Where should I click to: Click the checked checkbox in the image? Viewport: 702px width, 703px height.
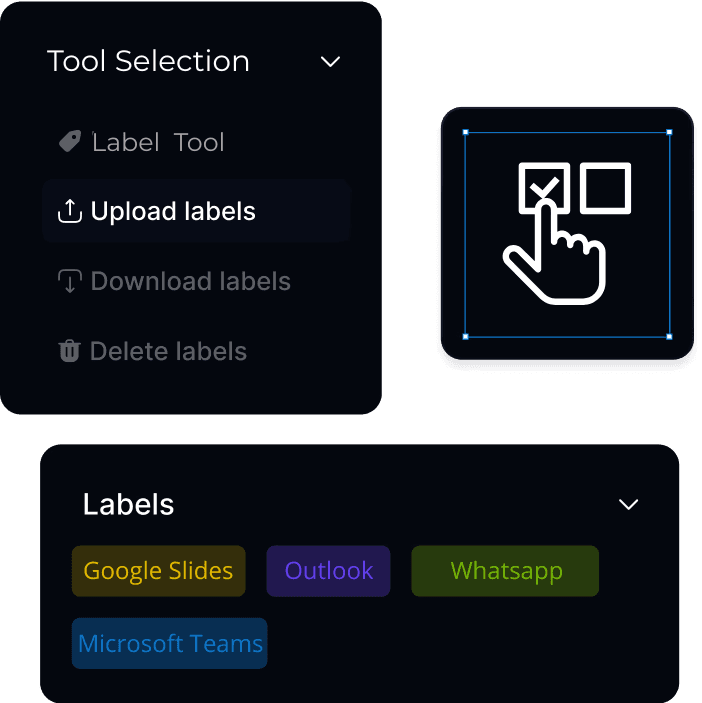pyautogui.click(x=544, y=188)
